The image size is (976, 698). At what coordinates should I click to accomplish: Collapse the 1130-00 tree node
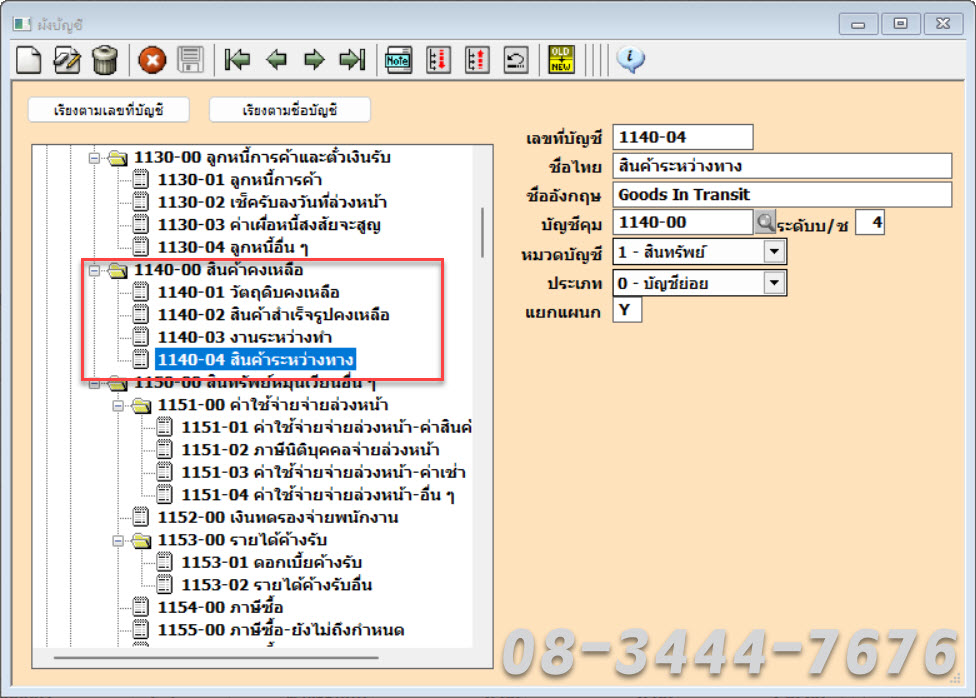click(94, 158)
